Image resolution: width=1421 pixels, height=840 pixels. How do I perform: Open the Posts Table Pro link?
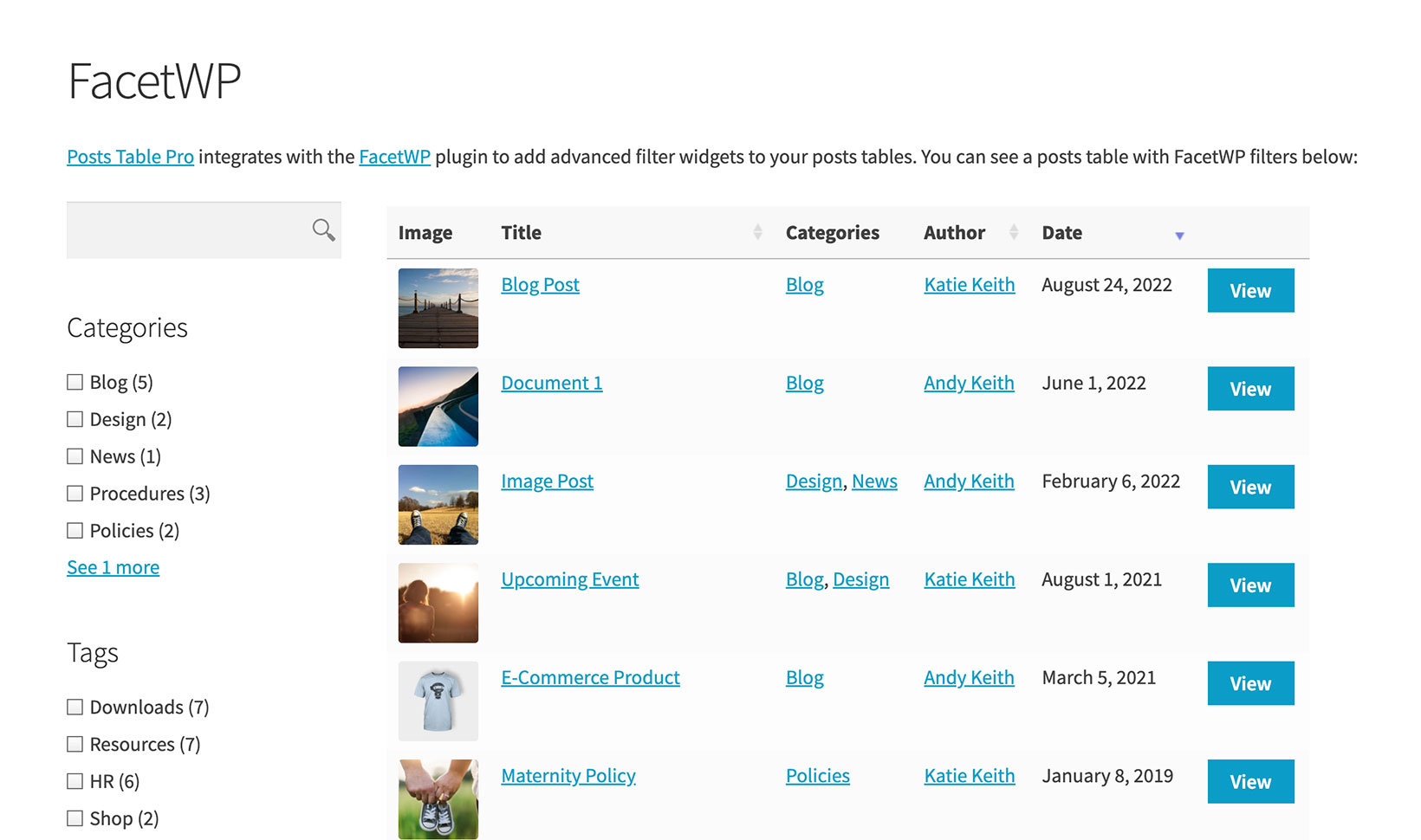[x=130, y=157]
